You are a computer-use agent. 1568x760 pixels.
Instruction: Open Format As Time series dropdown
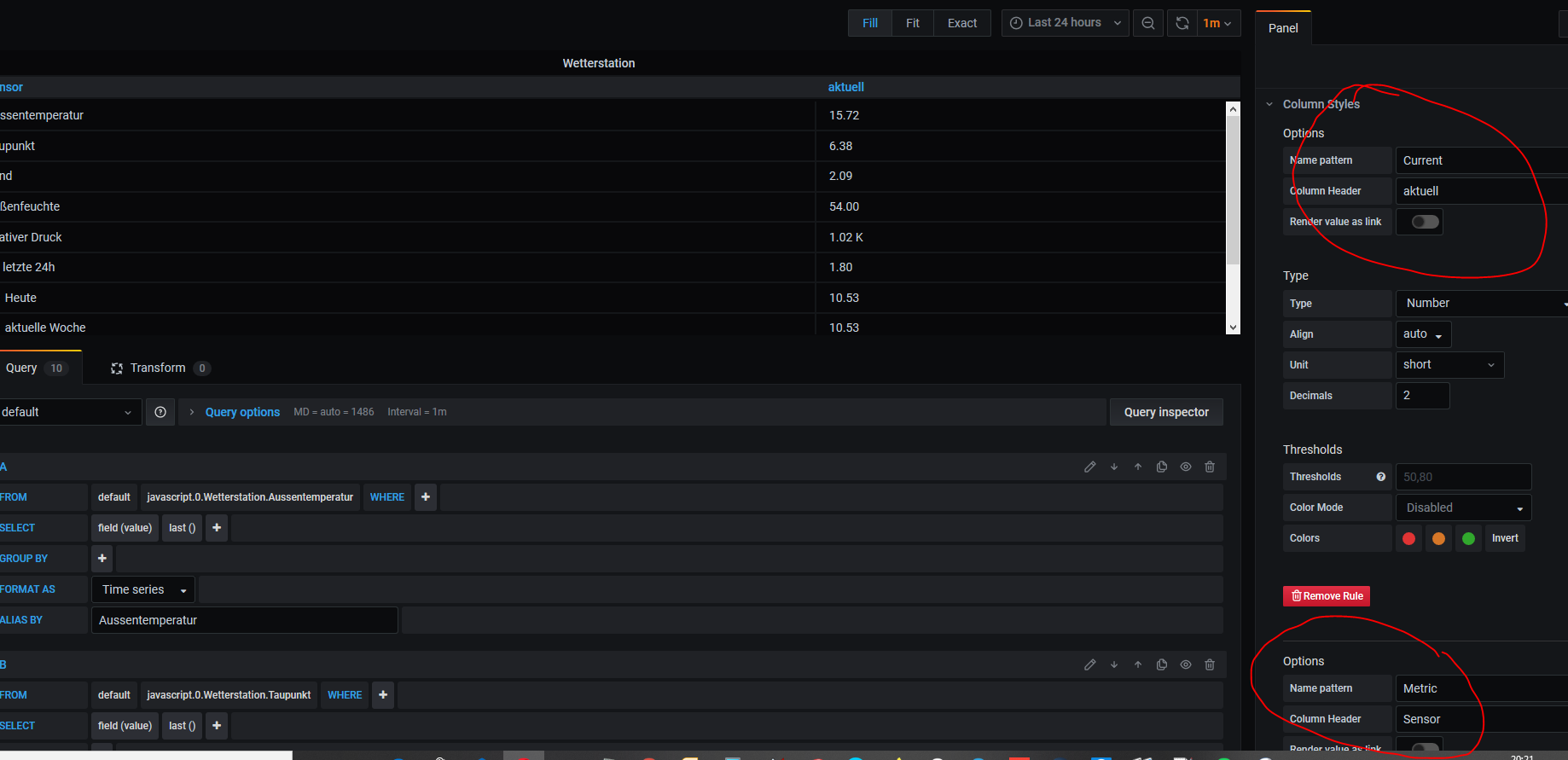click(x=143, y=589)
